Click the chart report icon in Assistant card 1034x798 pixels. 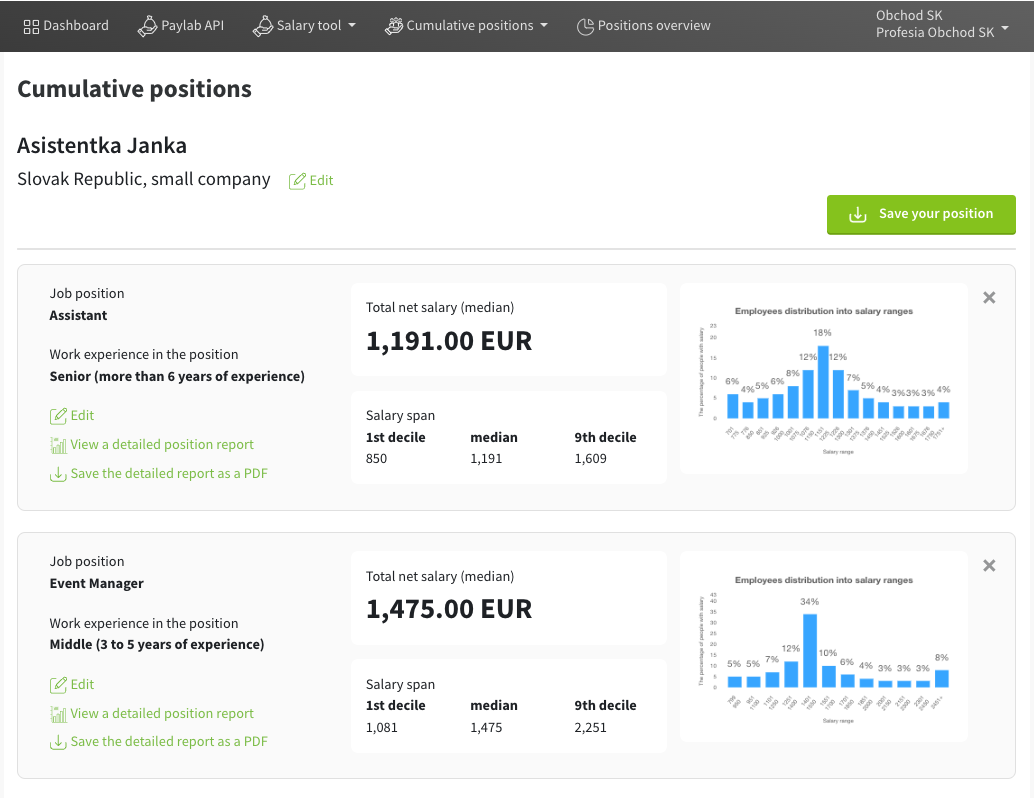point(58,445)
